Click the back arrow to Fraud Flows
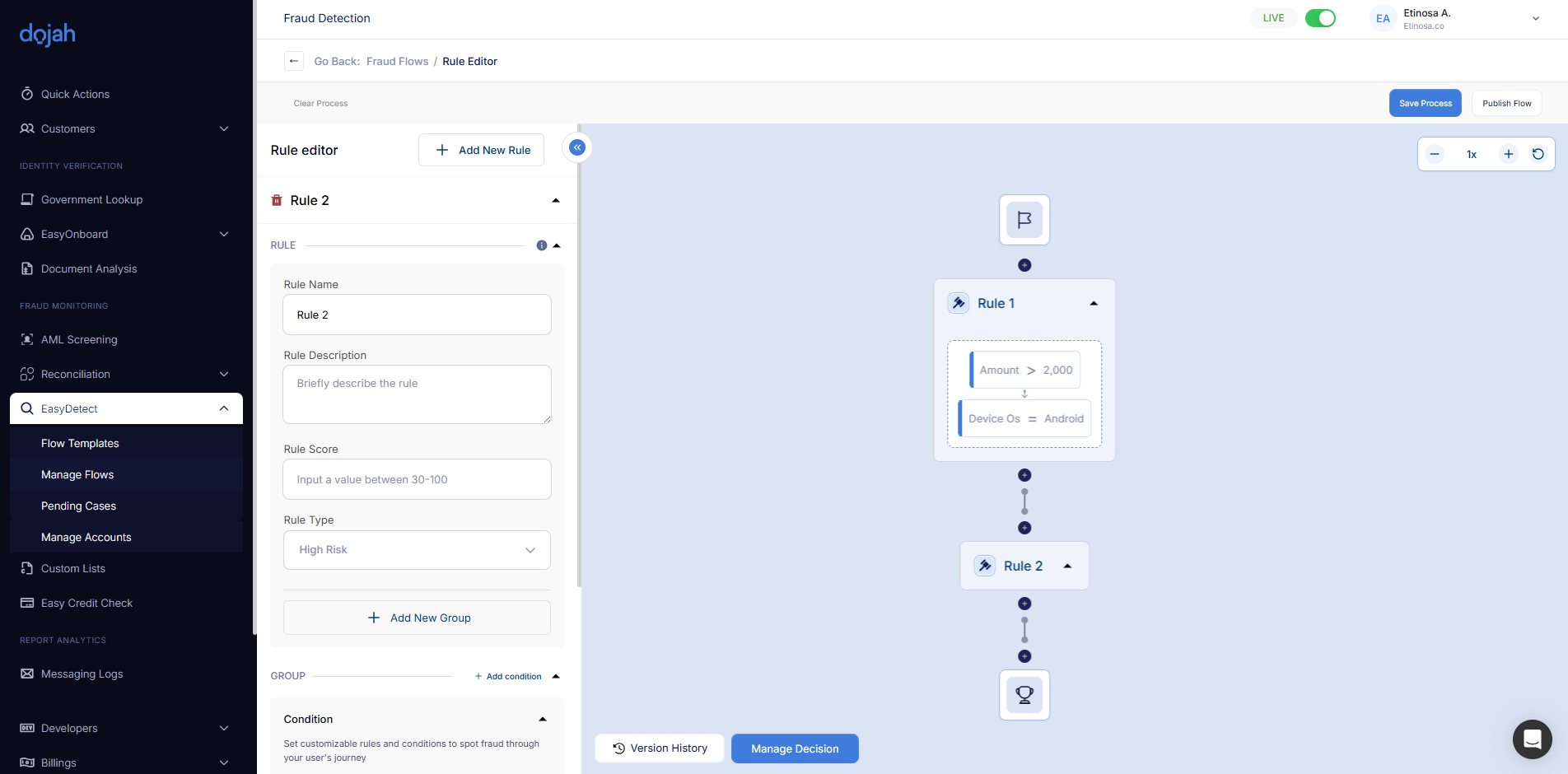This screenshot has height=774, width=1568. click(x=294, y=61)
